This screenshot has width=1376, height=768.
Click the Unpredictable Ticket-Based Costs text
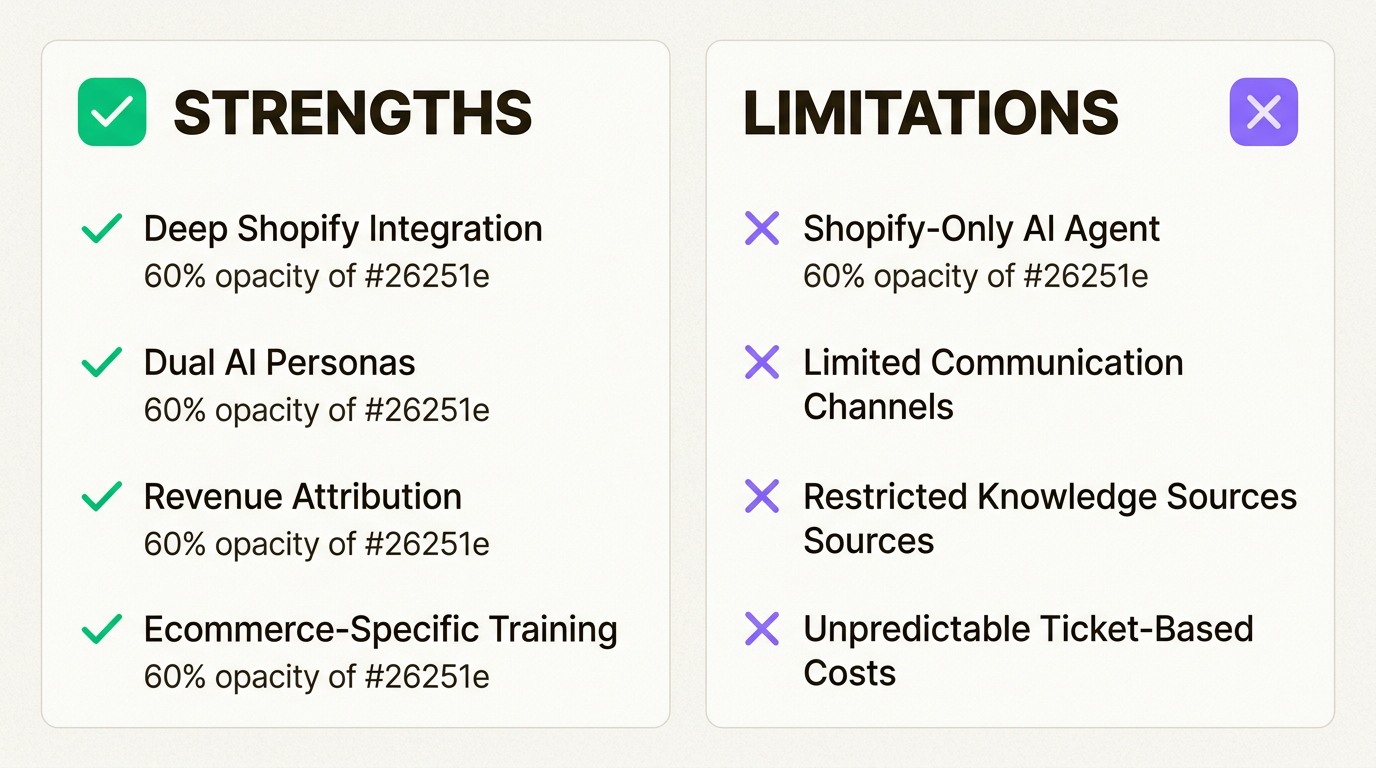[x=1027, y=650]
